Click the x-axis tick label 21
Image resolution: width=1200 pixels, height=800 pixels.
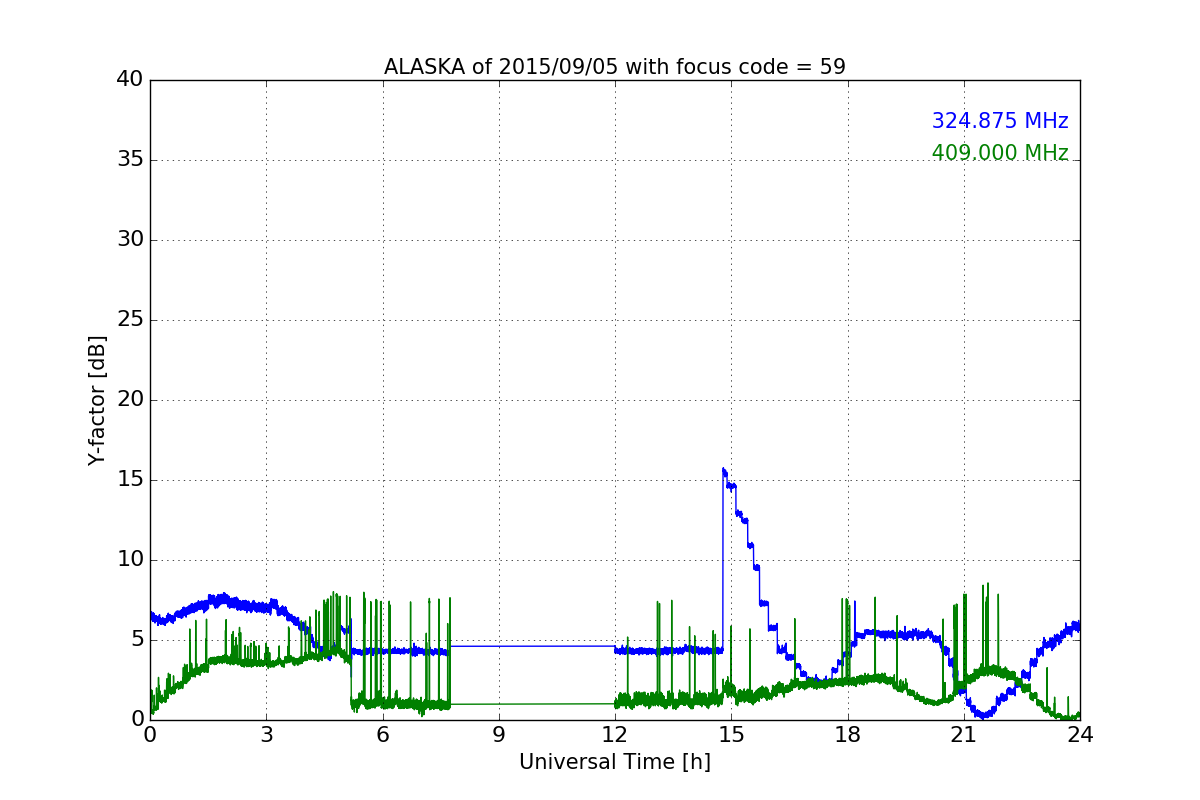[964, 734]
